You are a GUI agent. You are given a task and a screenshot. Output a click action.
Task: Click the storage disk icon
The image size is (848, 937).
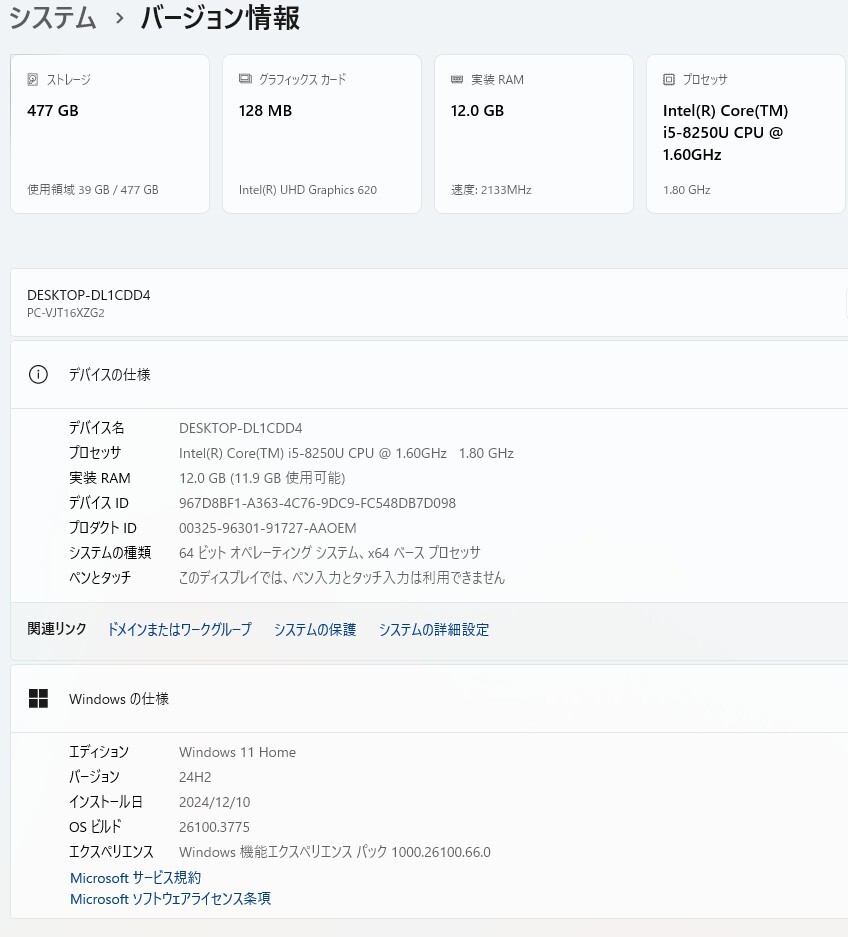[x=33, y=79]
